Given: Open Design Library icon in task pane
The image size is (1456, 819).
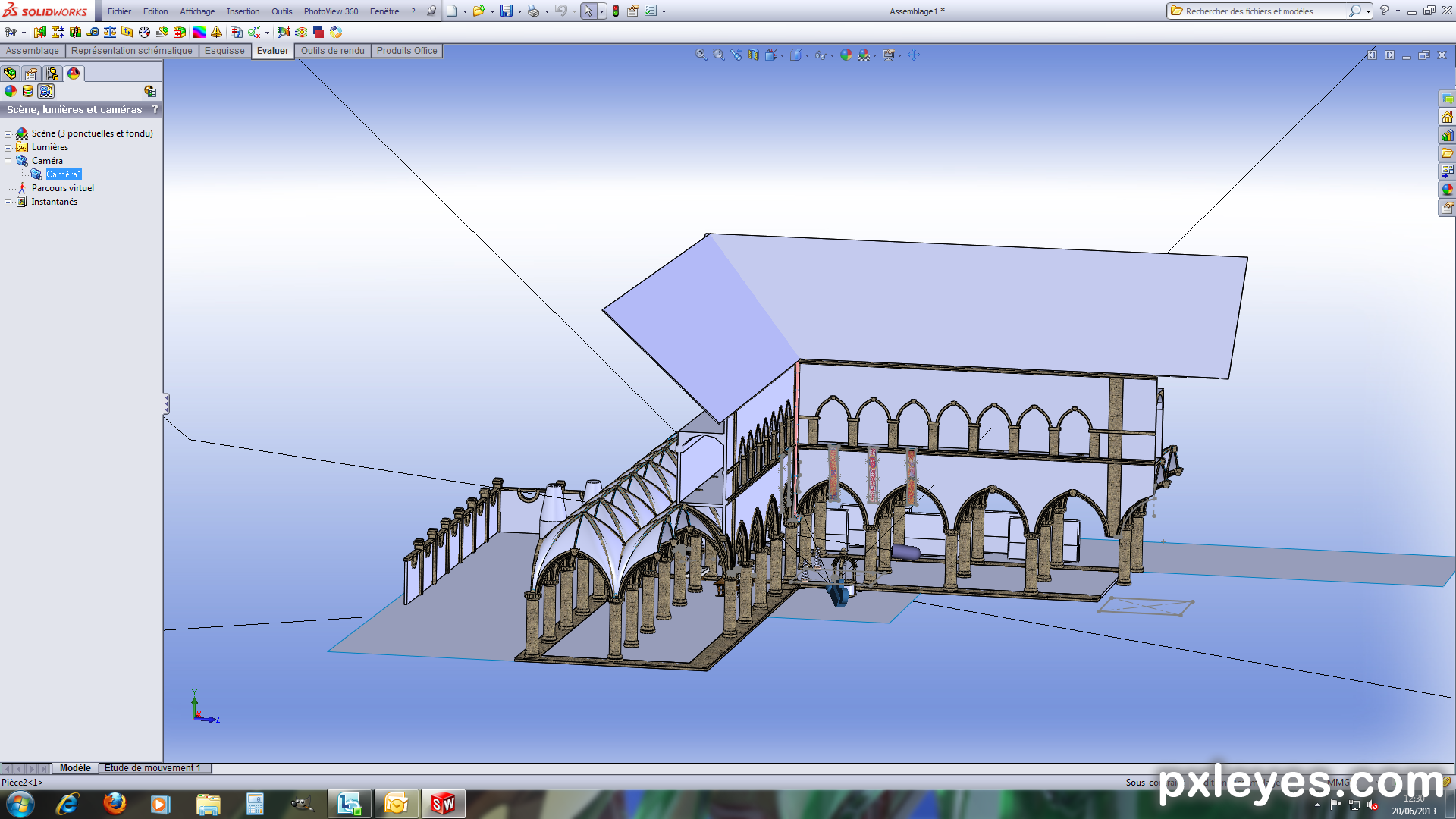Looking at the screenshot, I should [x=1447, y=135].
